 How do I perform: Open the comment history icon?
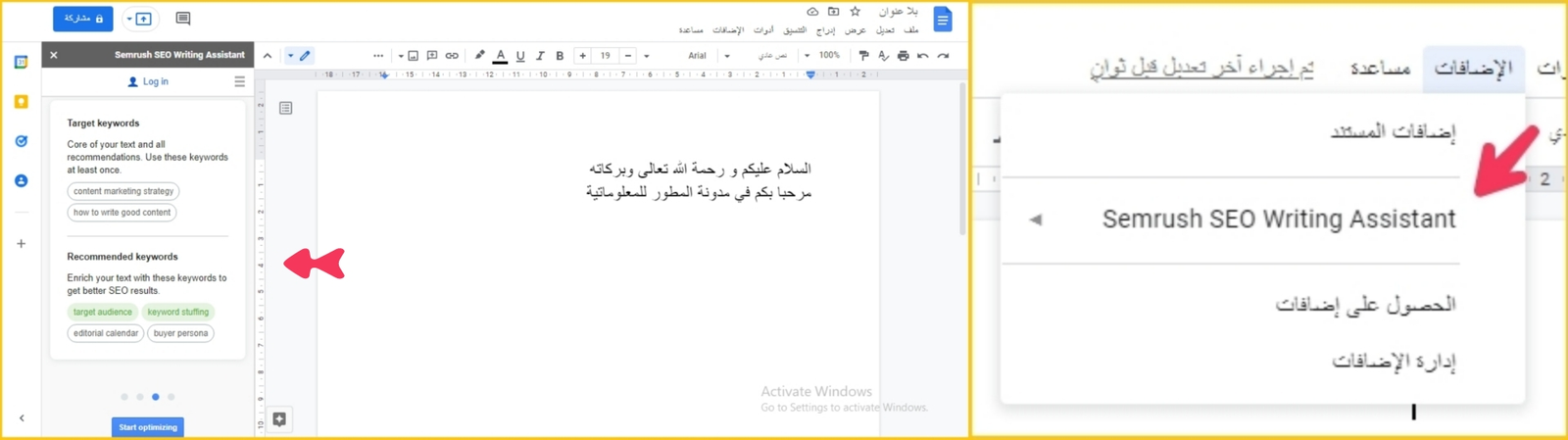[183, 19]
